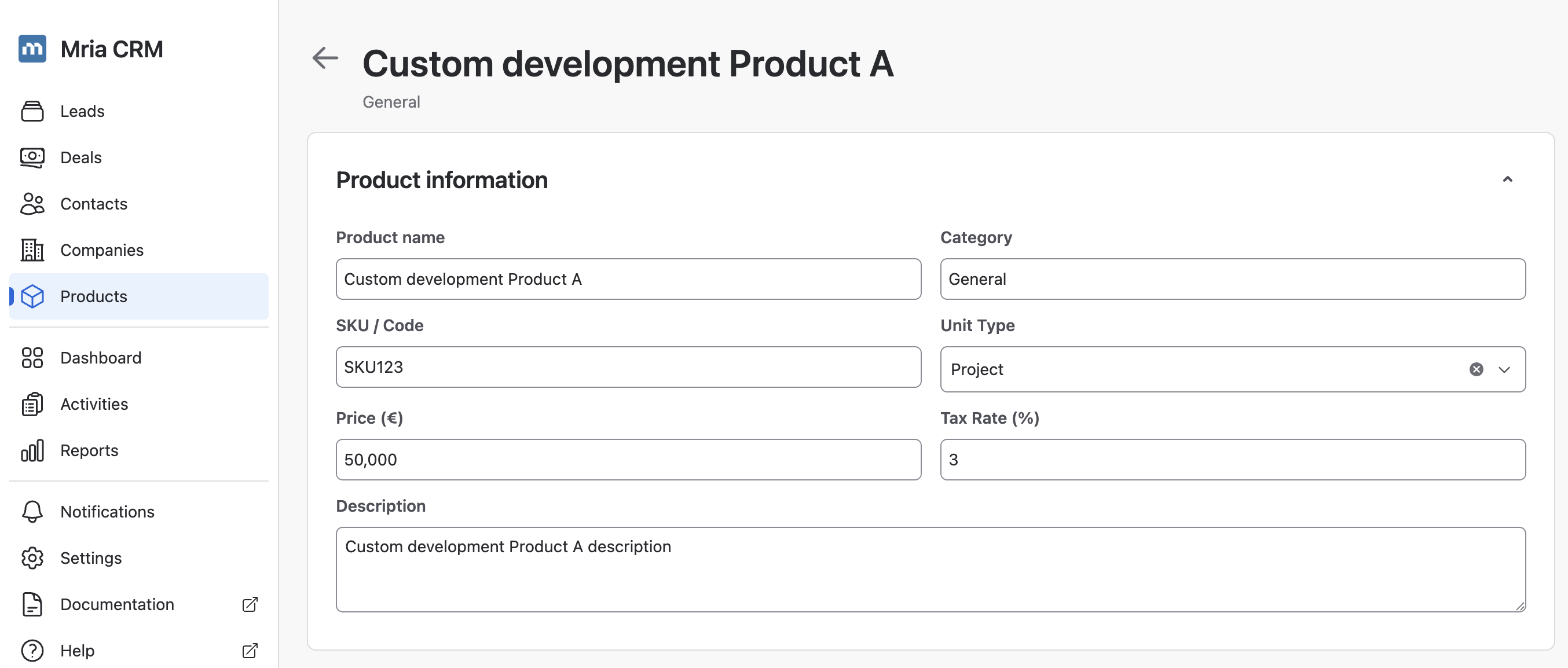
Task: Select Products menu item
Action: pyautogui.click(x=139, y=296)
